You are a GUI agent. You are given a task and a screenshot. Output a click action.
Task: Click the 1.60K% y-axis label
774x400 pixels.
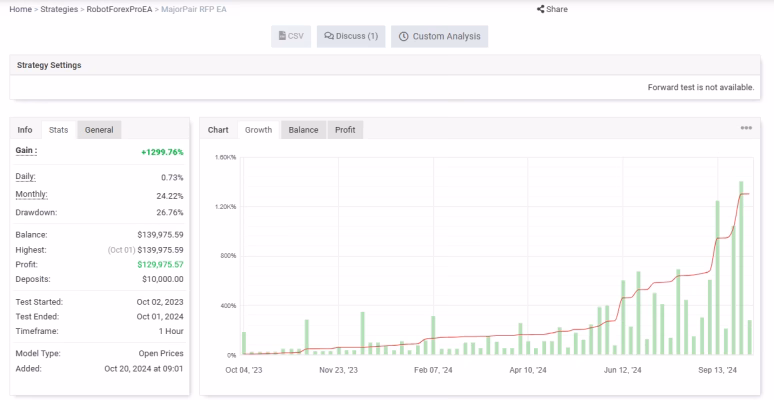point(226,157)
